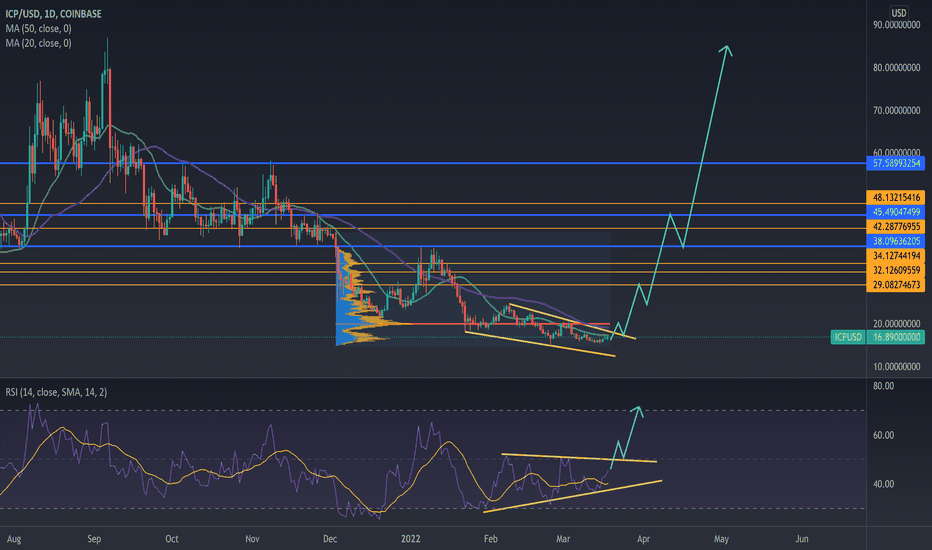Click the 80.00000000 price axis tick
Viewport: 932px width, 550px height.
[896, 68]
